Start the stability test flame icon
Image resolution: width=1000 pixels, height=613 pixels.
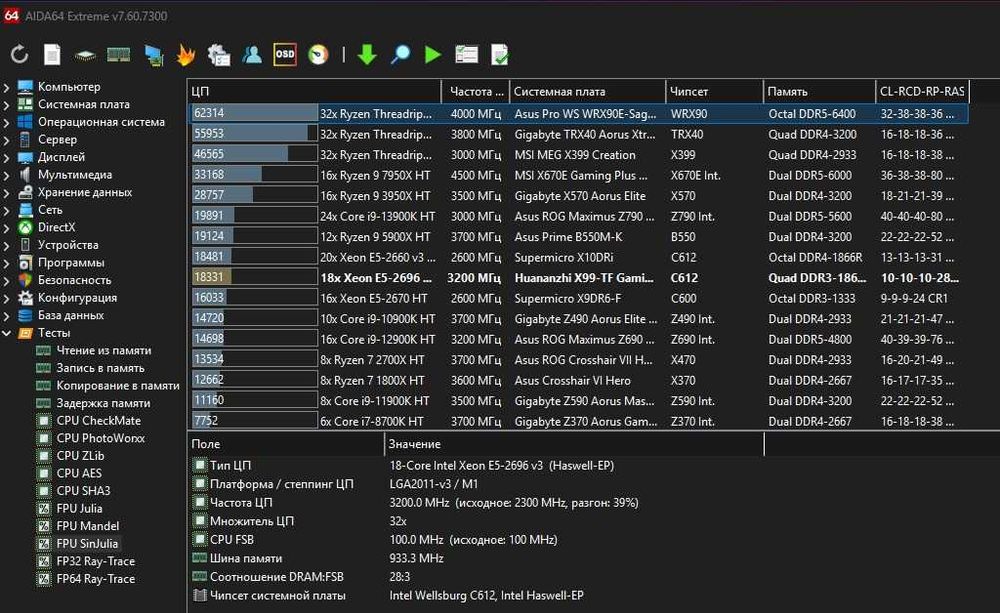[186, 55]
